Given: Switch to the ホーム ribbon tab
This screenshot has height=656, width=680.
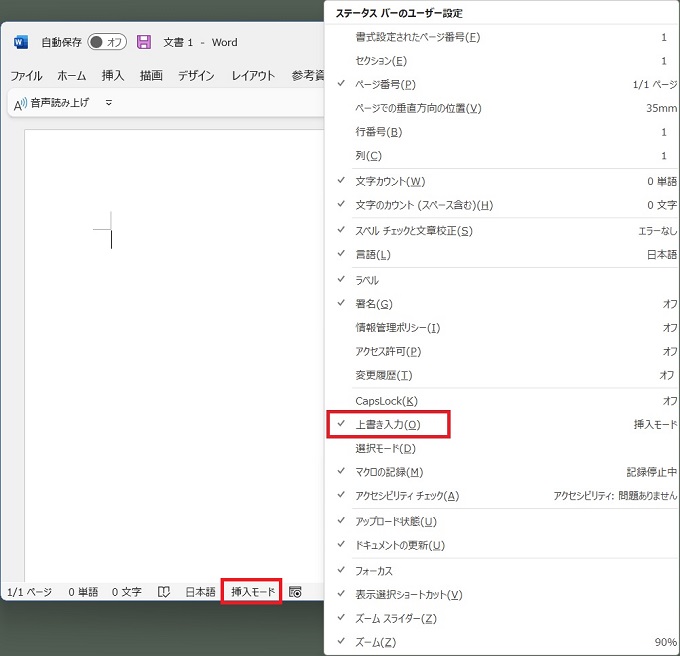Looking at the screenshot, I should (x=72, y=76).
